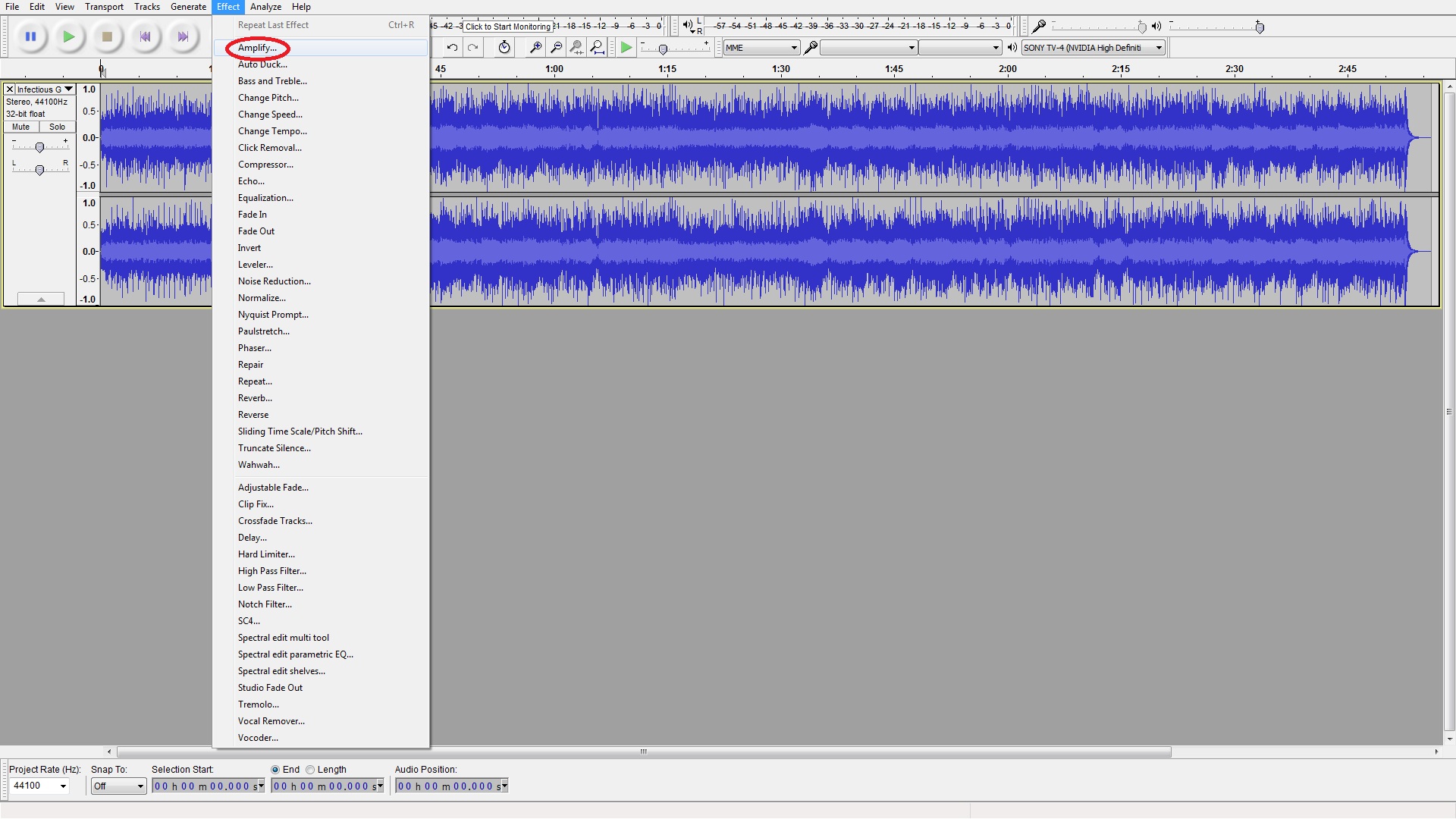Choose Amplify from the Effect menu
Image resolution: width=1456 pixels, height=819 pixels.
[257, 48]
